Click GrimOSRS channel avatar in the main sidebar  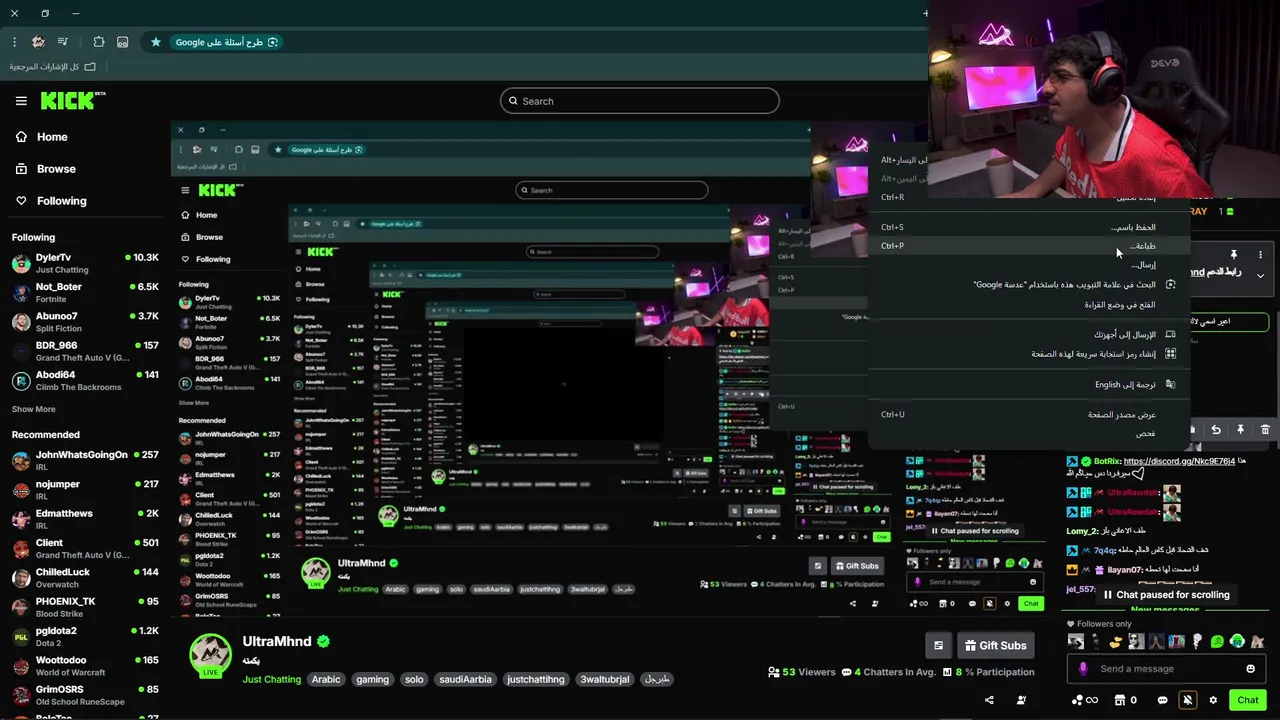[21, 694]
